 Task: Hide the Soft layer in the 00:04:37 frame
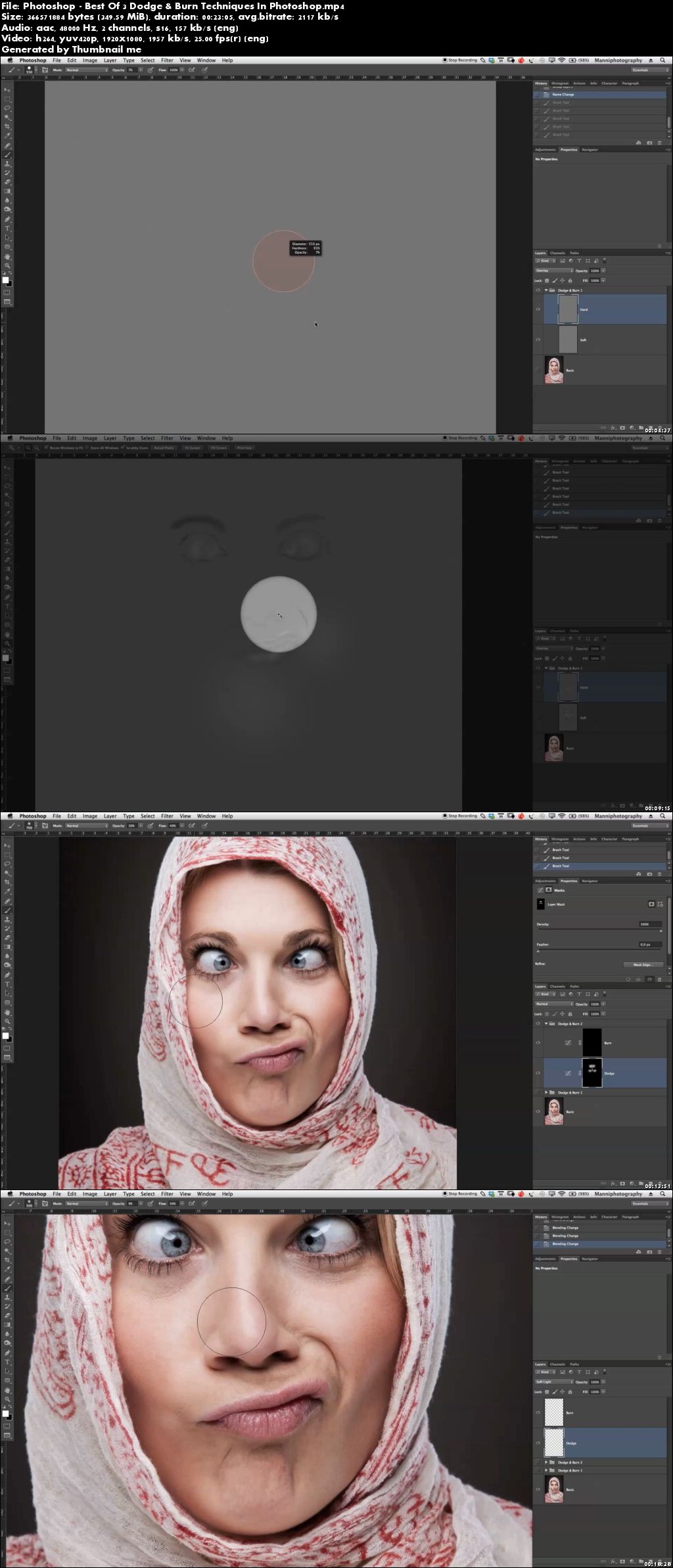point(538,339)
